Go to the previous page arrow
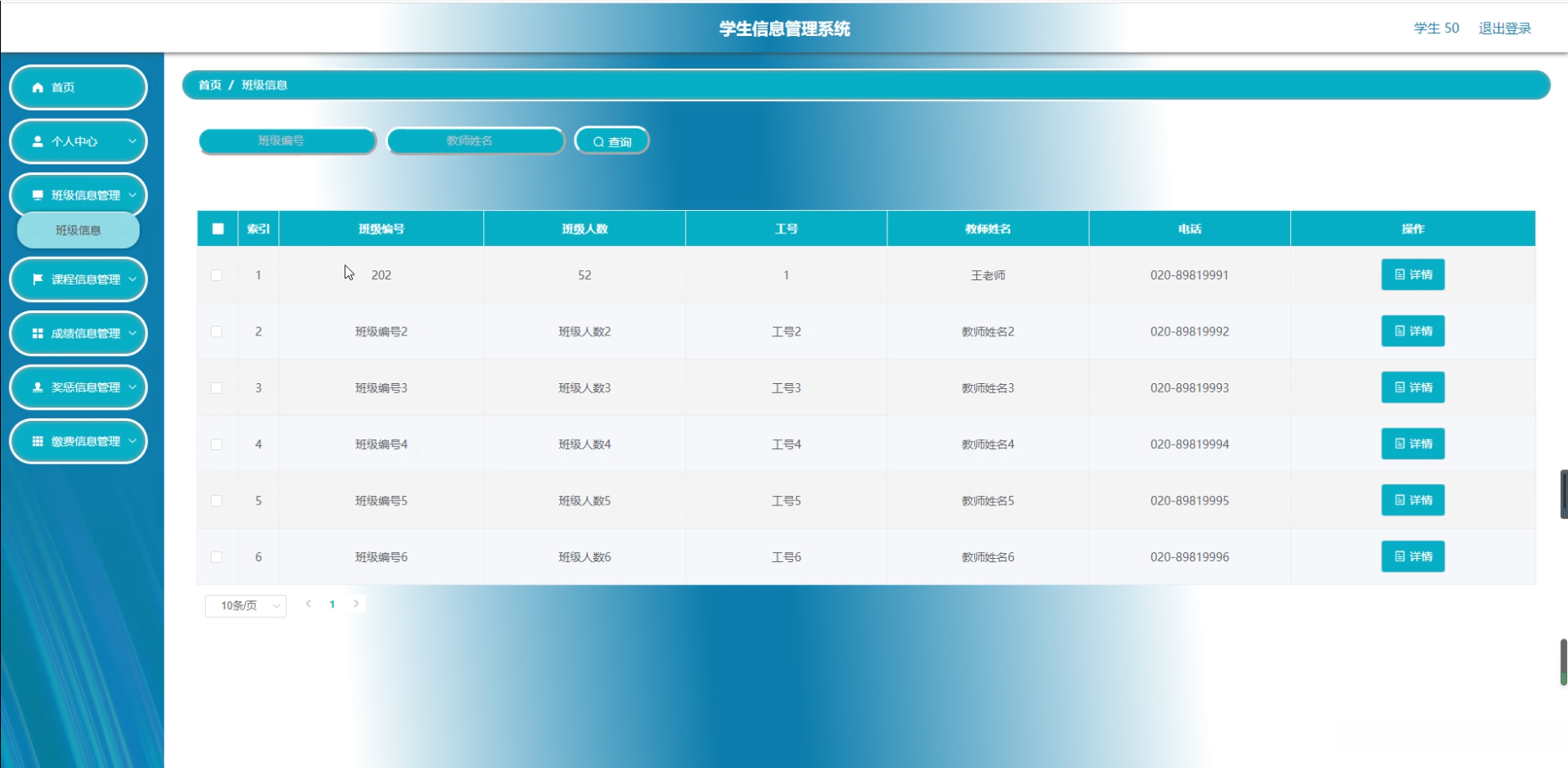Screen dimensions: 1568x768 [x=309, y=604]
